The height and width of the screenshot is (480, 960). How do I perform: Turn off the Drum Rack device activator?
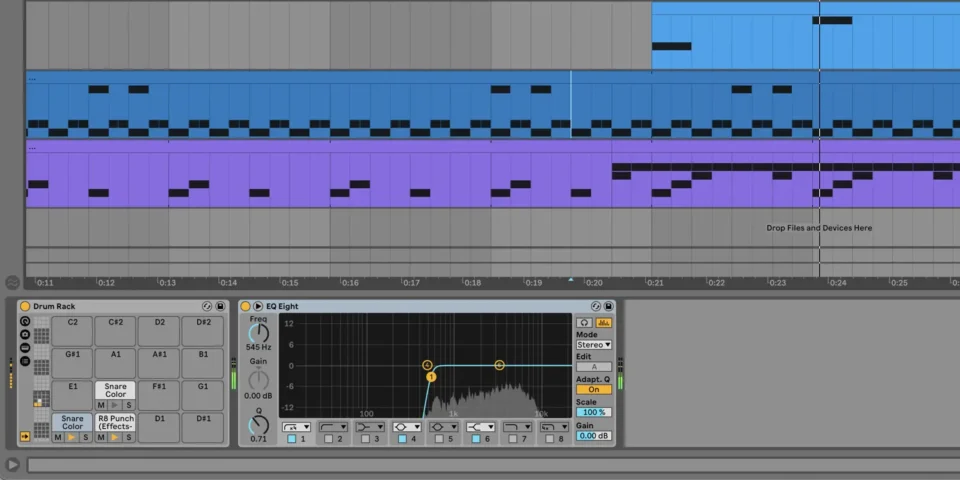[25, 306]
